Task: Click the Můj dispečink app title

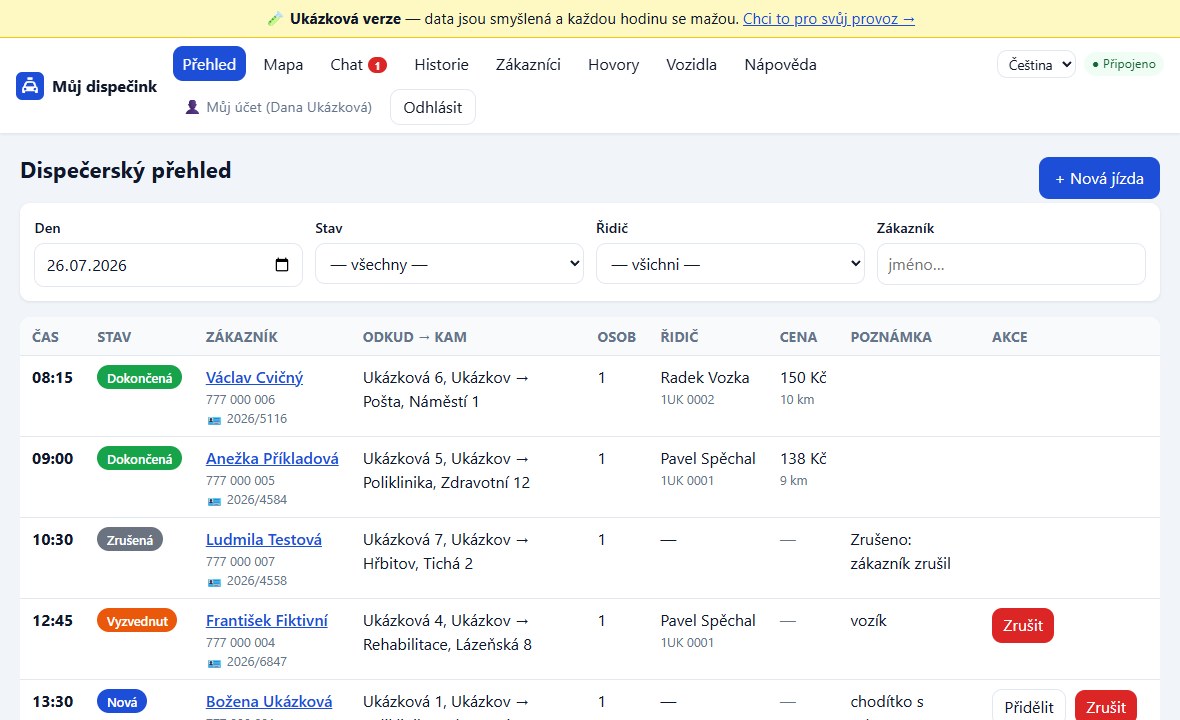Action: 105,87
